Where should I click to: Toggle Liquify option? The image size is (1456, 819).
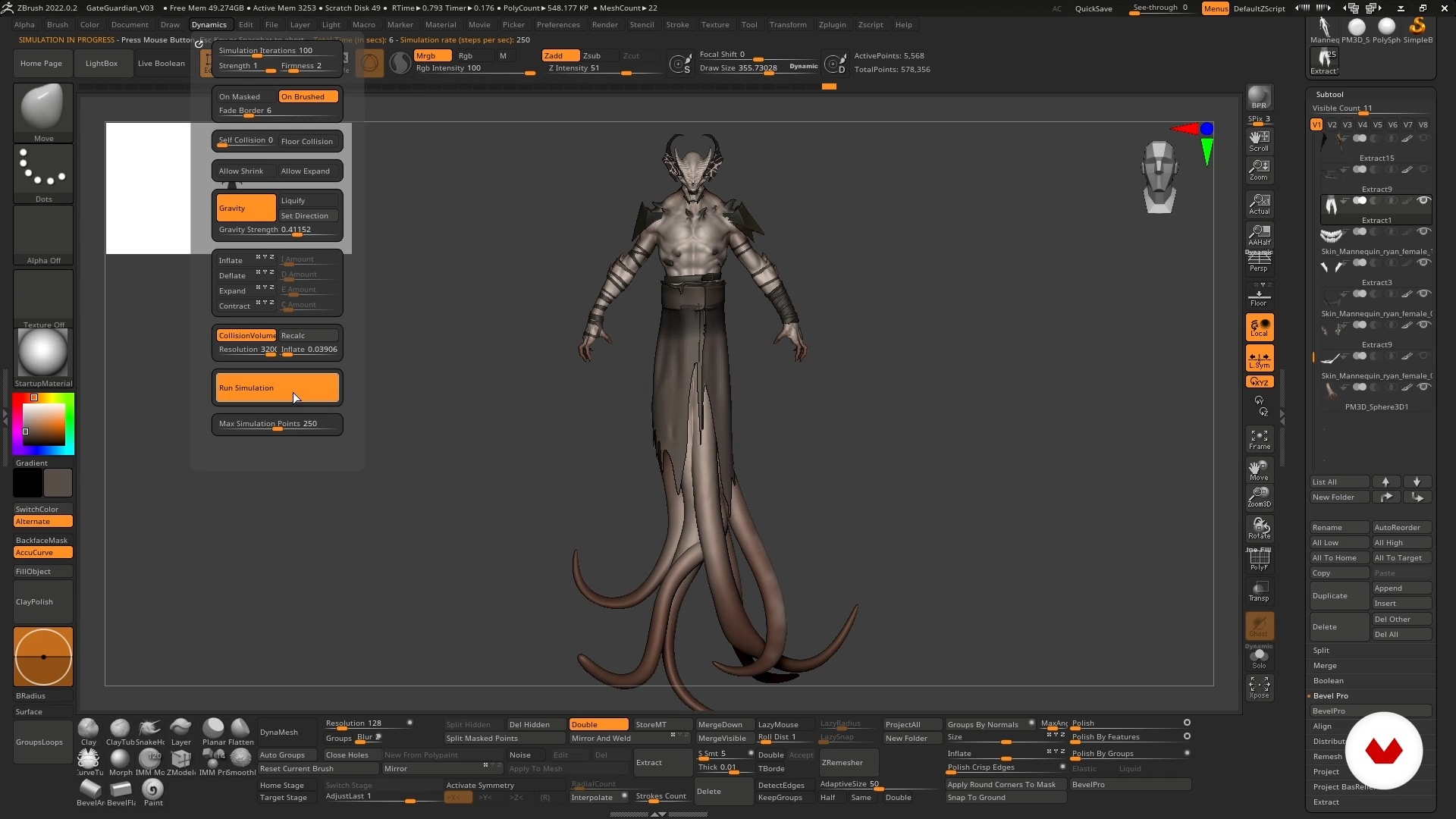point(308,200)
